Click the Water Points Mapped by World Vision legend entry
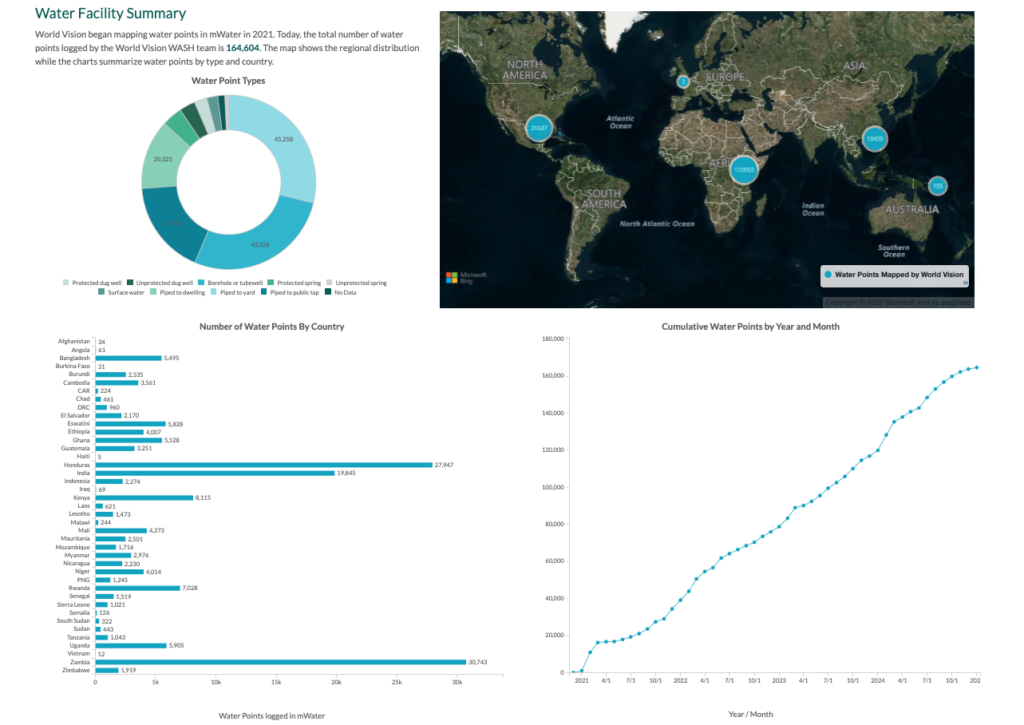Viewport: 1024px width, 725px height. (x=894, y=274)
